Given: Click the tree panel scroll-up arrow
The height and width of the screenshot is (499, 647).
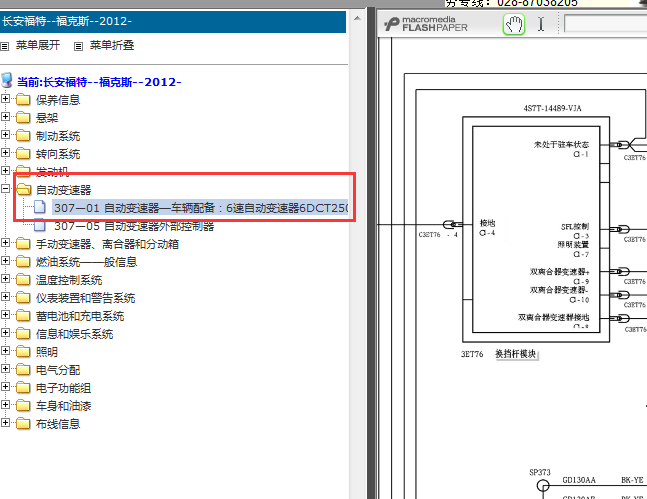Looking at the screenshot, I should click(357, 18).
